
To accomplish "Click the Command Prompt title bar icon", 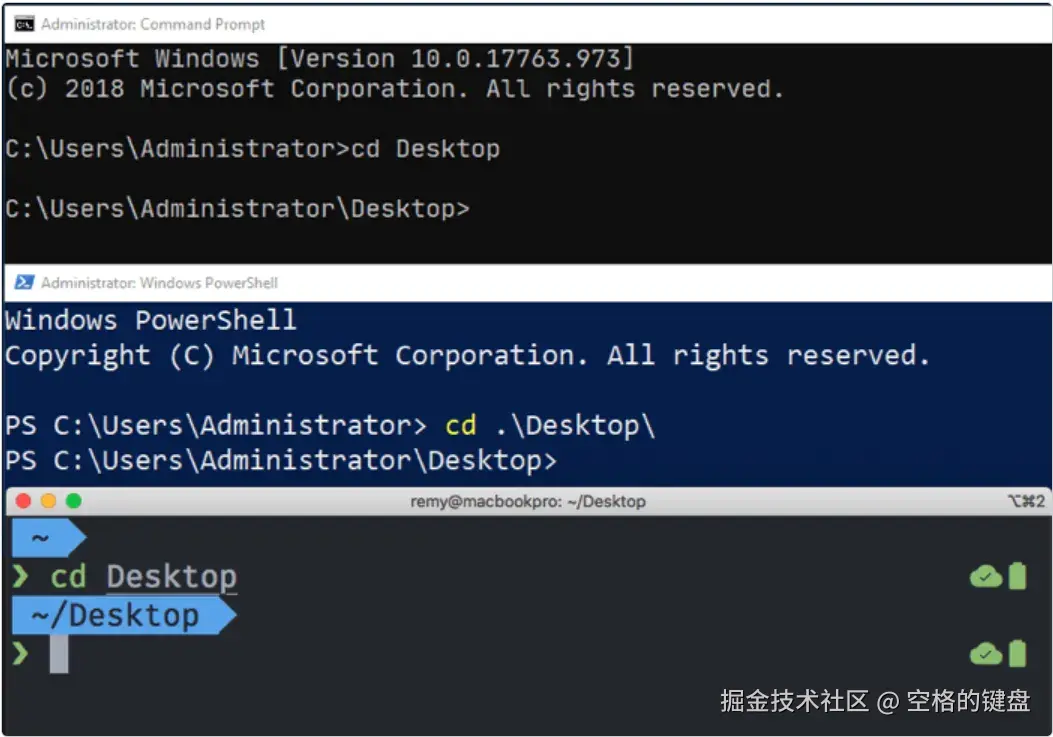I will [x=24, y=24].
